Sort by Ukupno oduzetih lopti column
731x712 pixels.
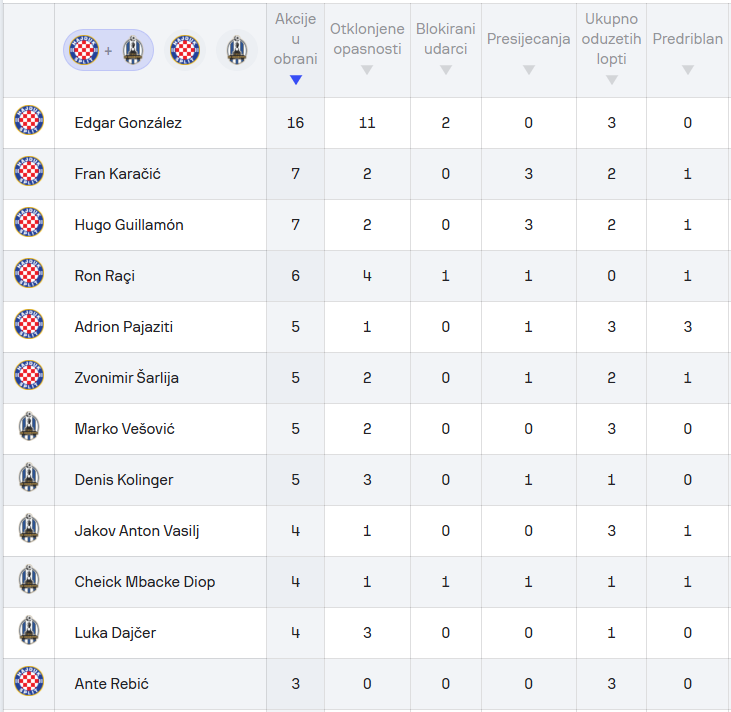(612, 49)
